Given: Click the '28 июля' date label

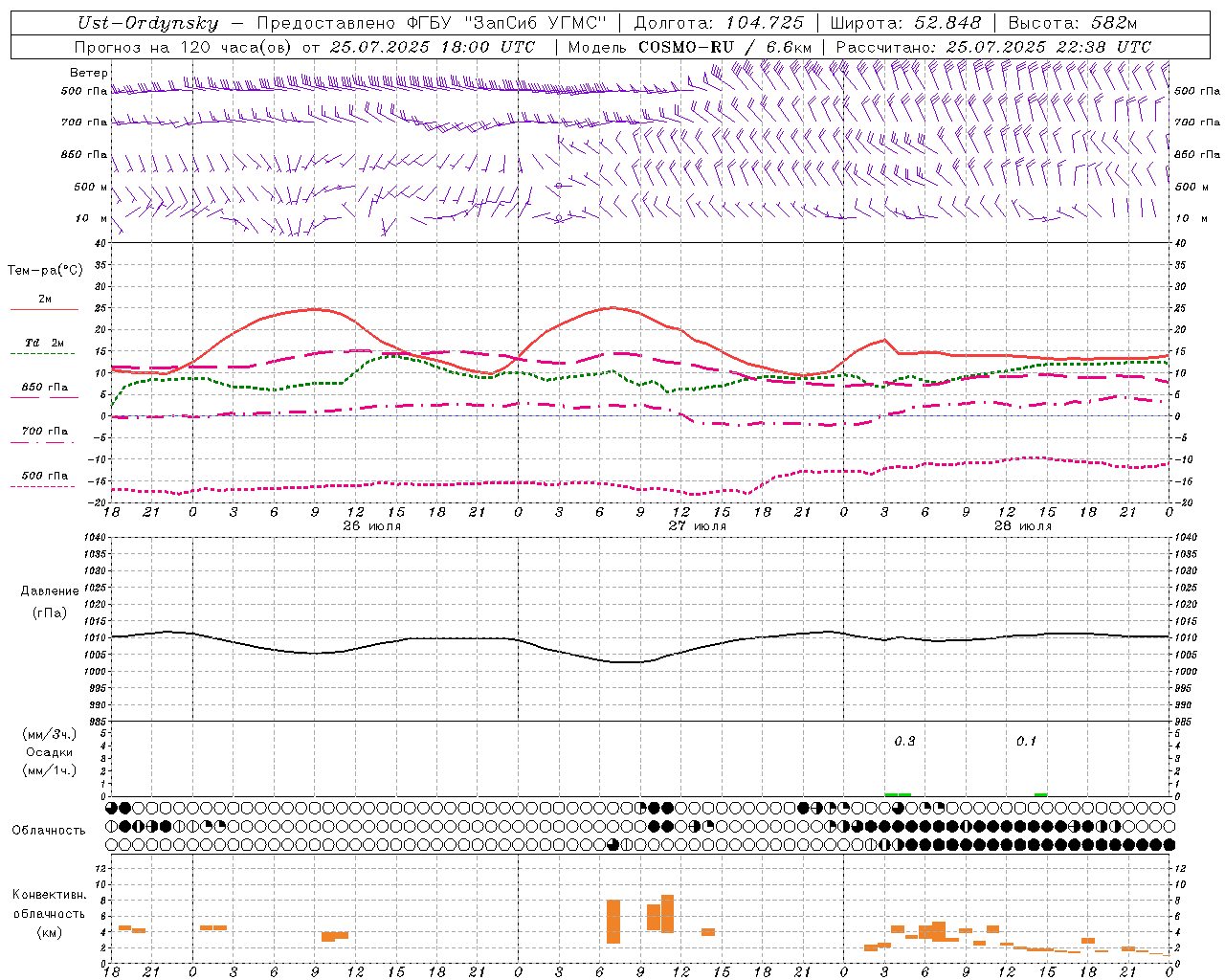Looking at the screenshot, I should point(1022,526).
